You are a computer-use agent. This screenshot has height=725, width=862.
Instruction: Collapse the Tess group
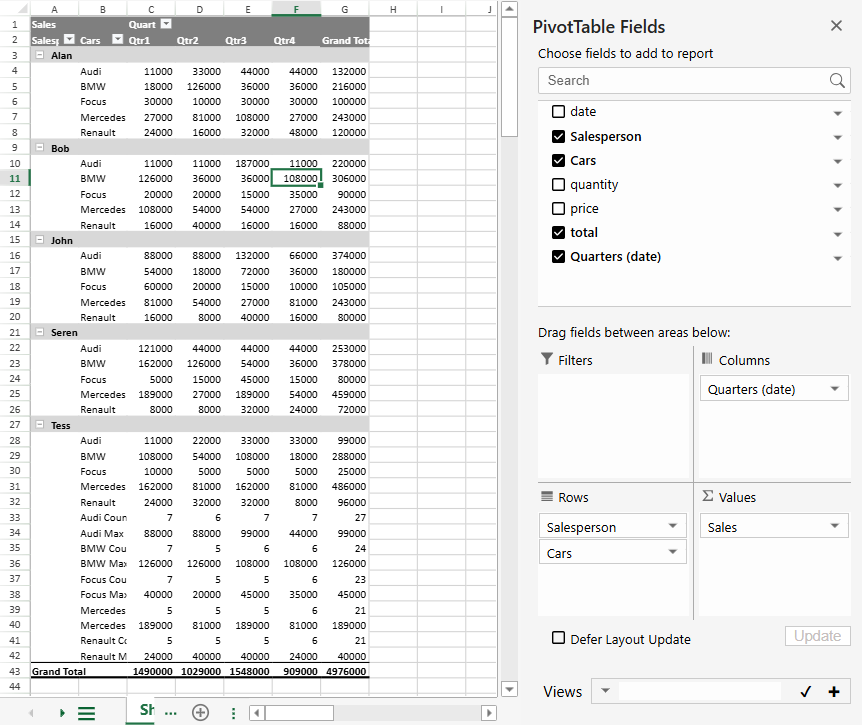(x=40, y=424)
